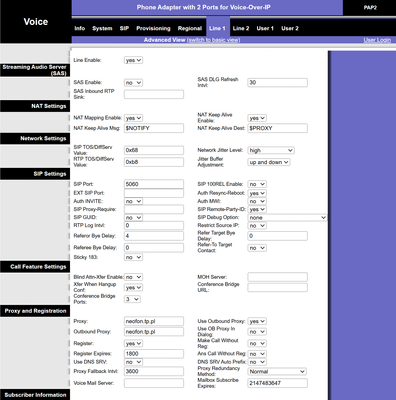Image resolution: width=396 pixels, height=400 pixels.
Task: Open the SIP 100REL Enable dropdown
Action: pos(257,184)
